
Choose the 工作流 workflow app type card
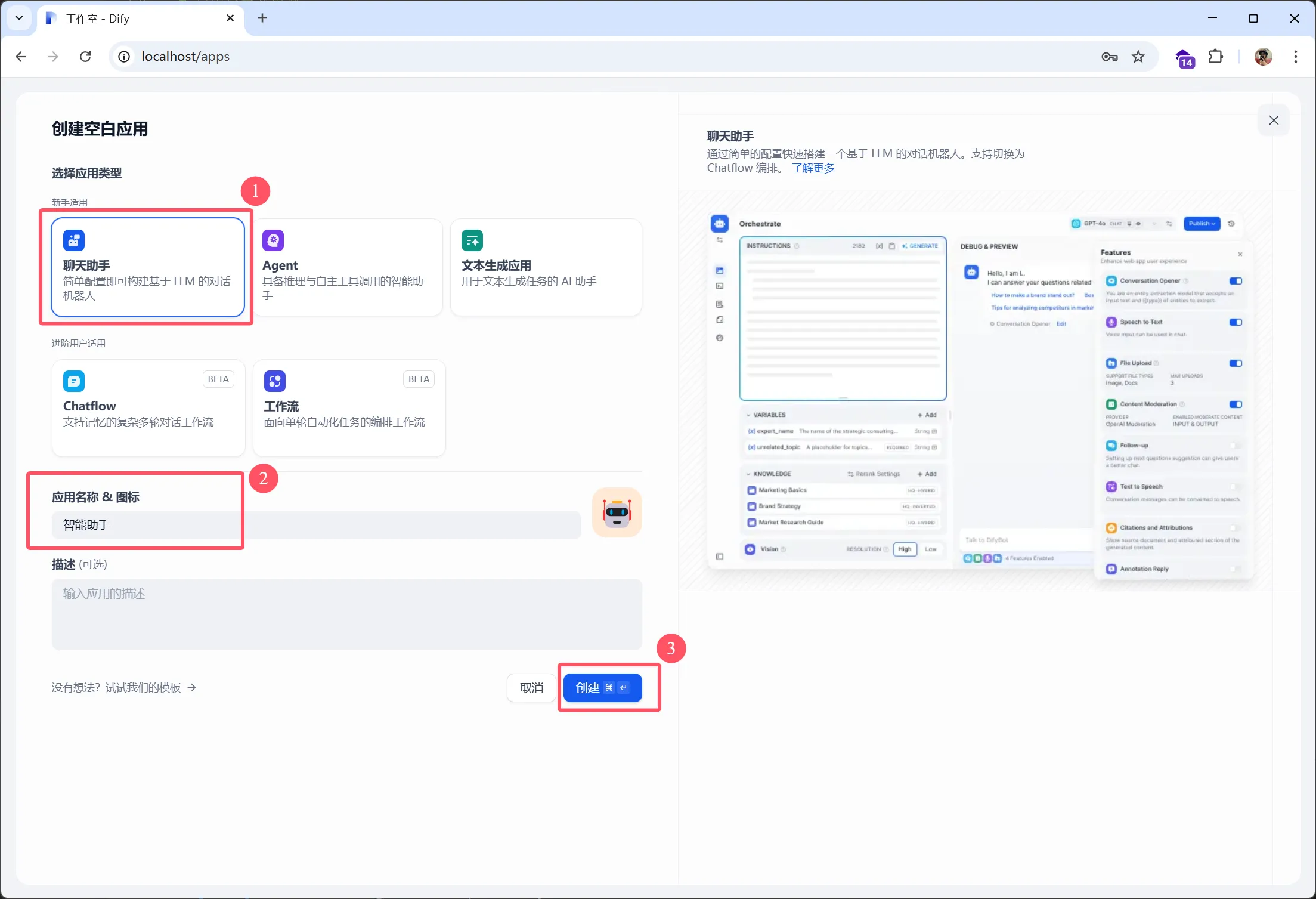click(349, 407)
